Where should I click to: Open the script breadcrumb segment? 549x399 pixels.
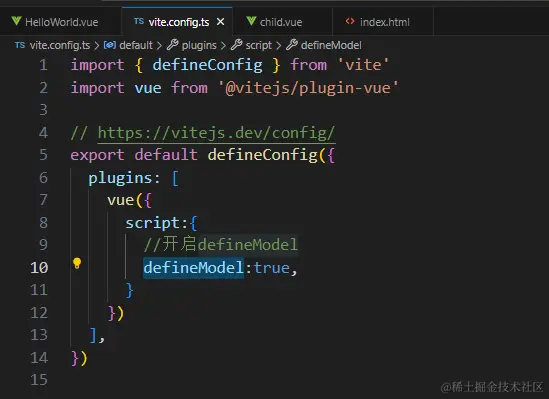click(x=258, y=45)
